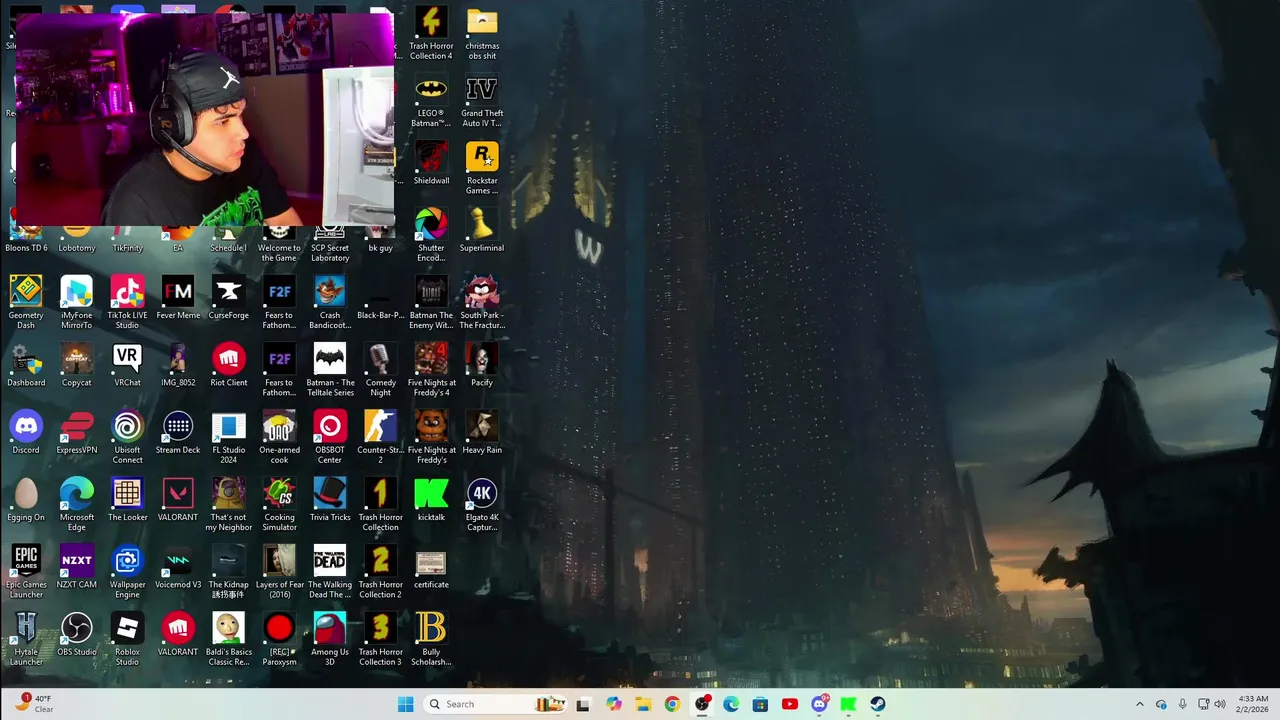1280x720 pixels.
Task: Launch iMyFone MirrorTo from the desktop
Action: click(x=77, y=302)
